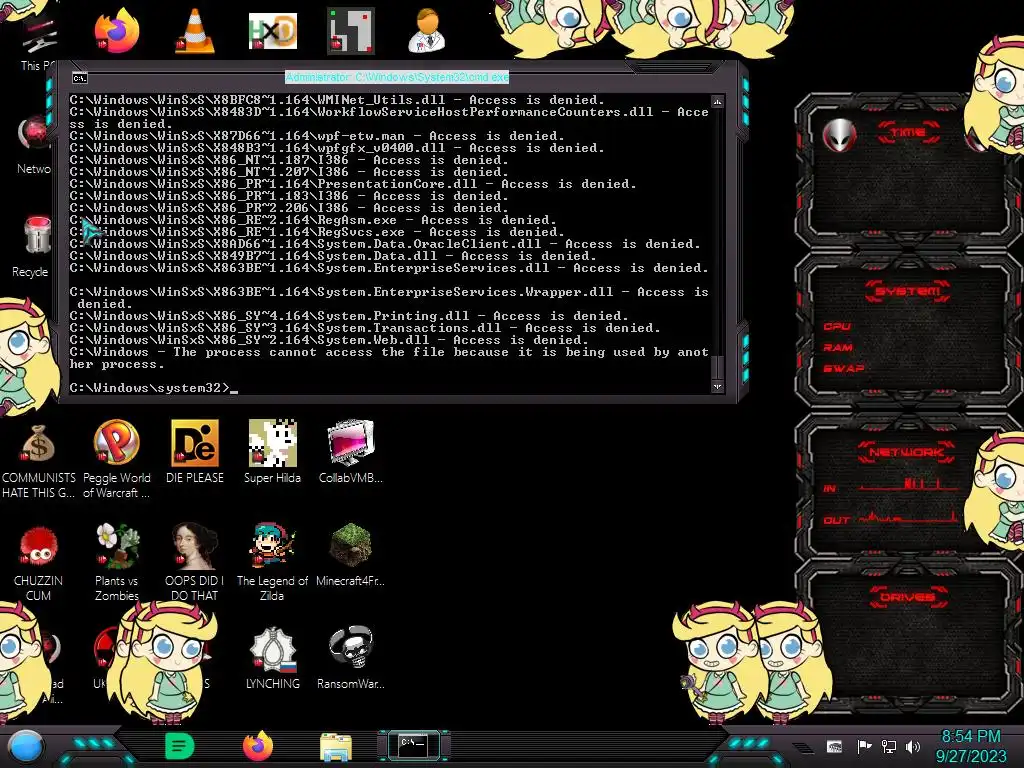
Task: Open the Firefox desktop shortcut
Action: (116, 31)
